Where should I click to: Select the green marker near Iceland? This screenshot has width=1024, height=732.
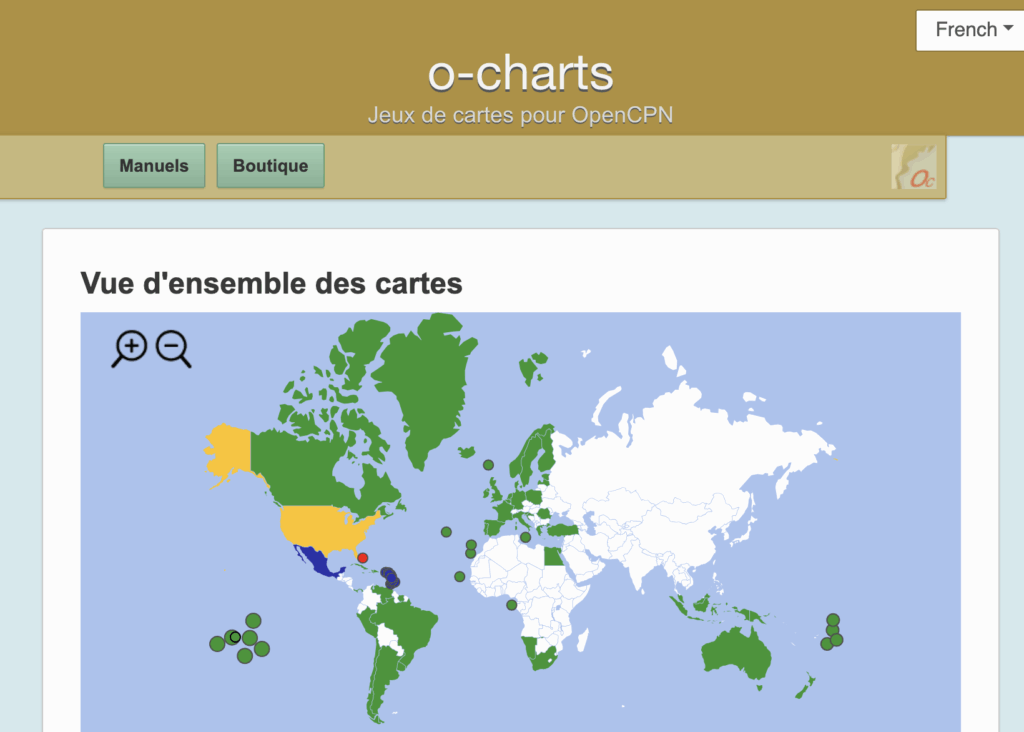pos(488,465)
